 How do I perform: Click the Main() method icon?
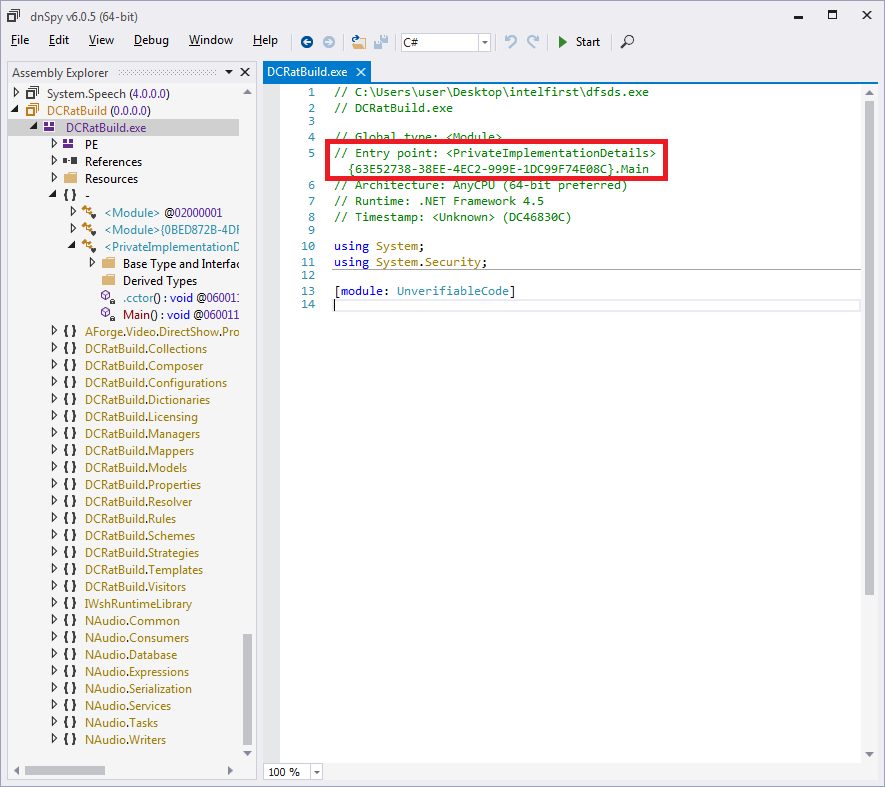[x=108, y=314]
